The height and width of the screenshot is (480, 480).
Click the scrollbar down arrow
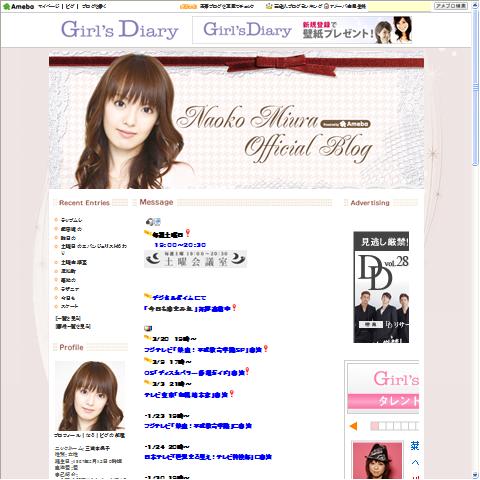[x=475, y=475]
